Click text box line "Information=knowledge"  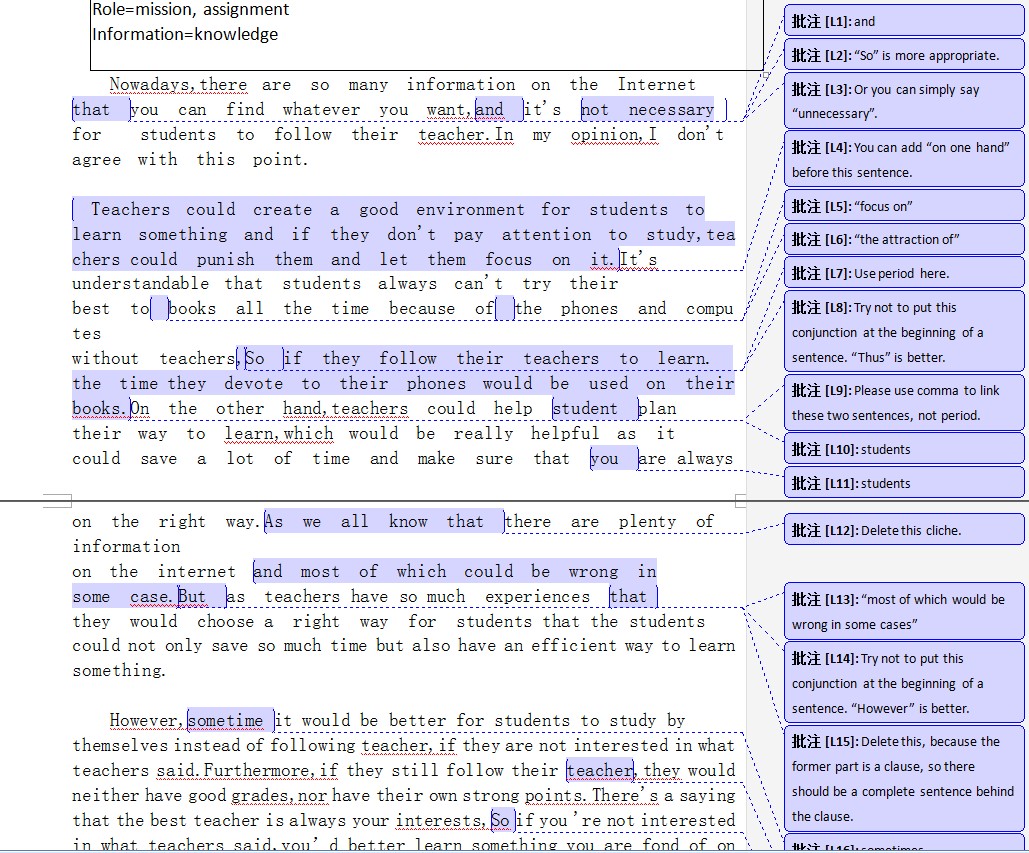coord(185,34)
